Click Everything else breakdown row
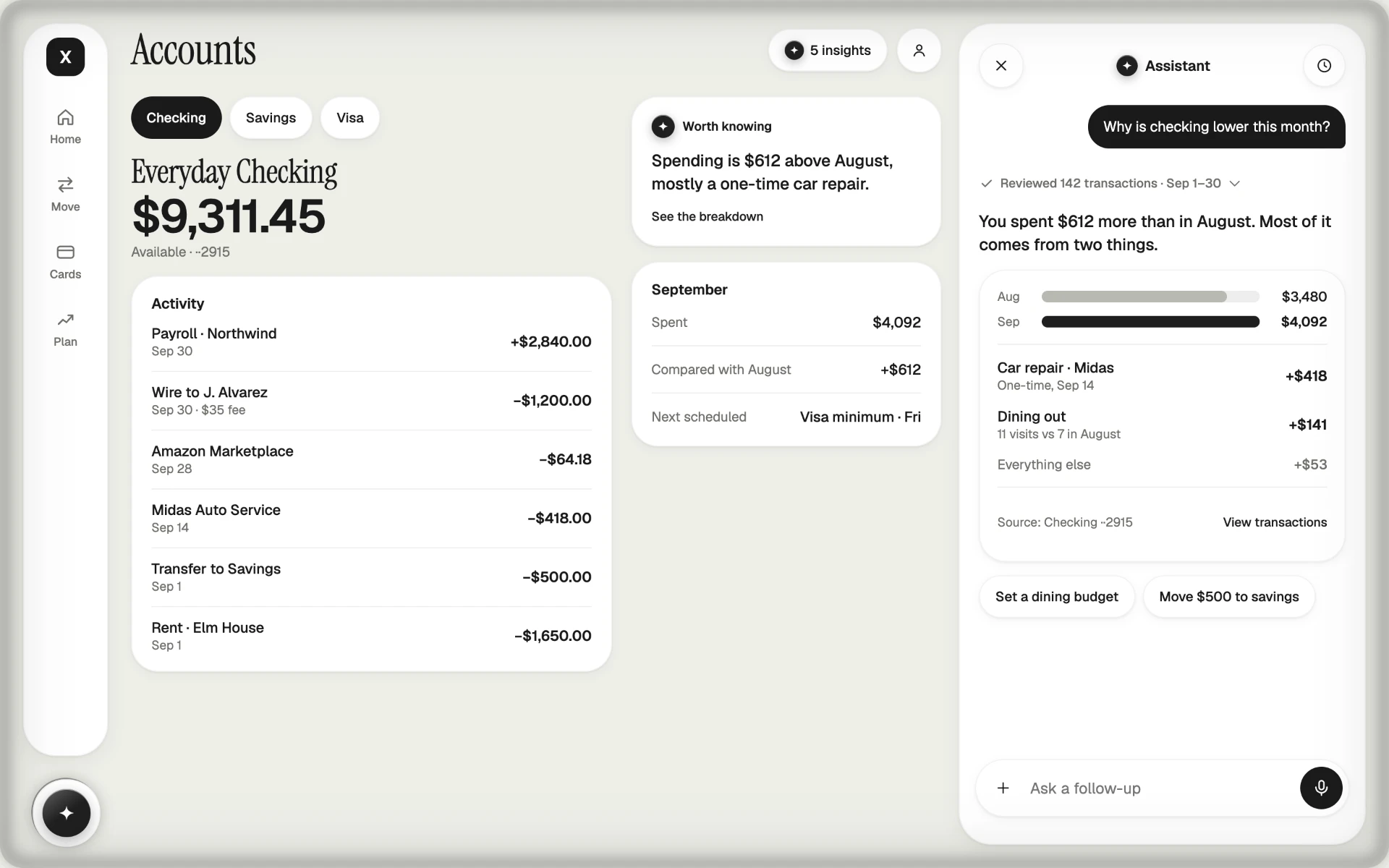Image resolution: width=1389 pixels, height=868 pixels. pos(1162,465)
